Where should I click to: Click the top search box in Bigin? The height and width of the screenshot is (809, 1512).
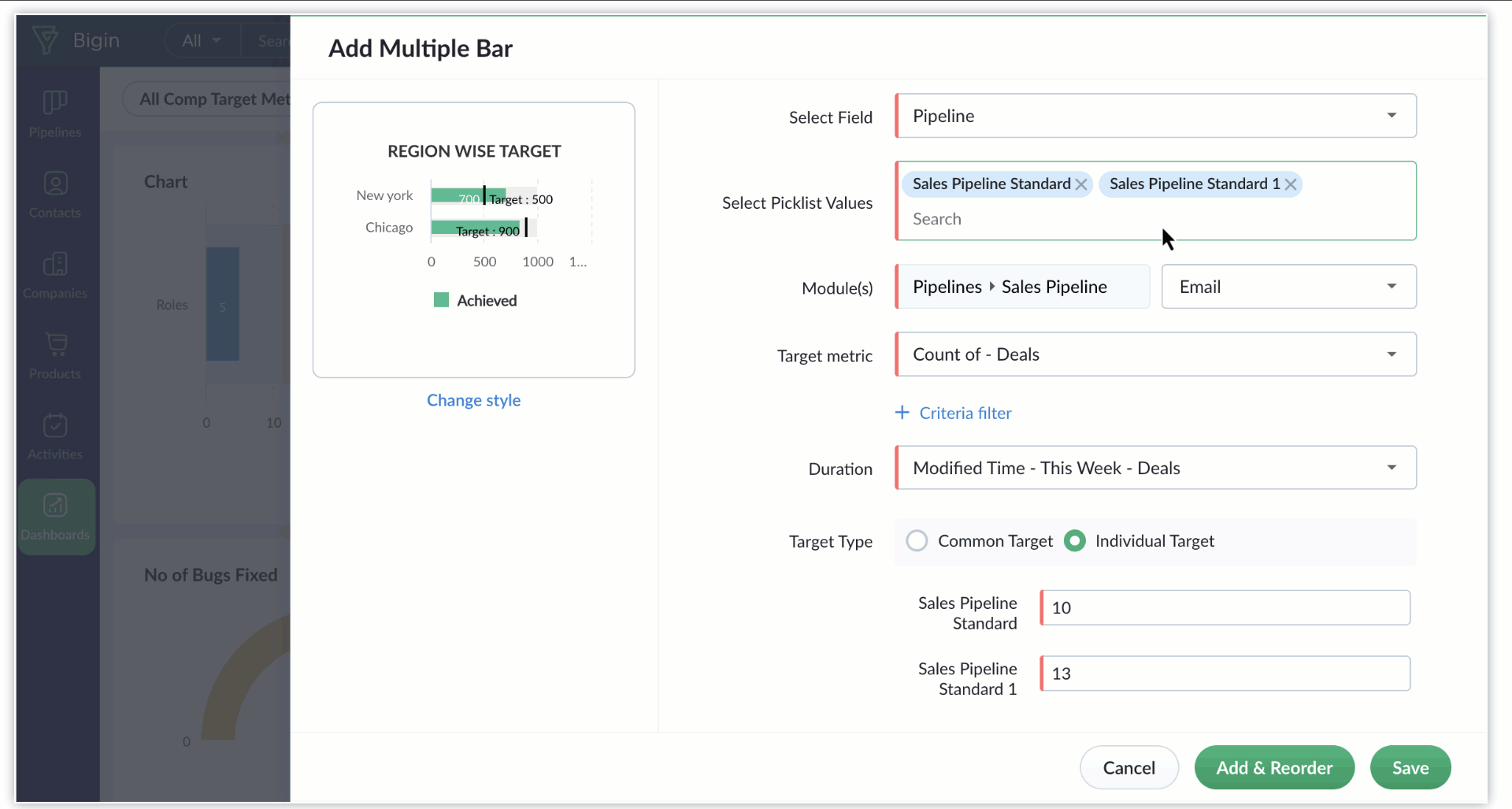[266, 40]
